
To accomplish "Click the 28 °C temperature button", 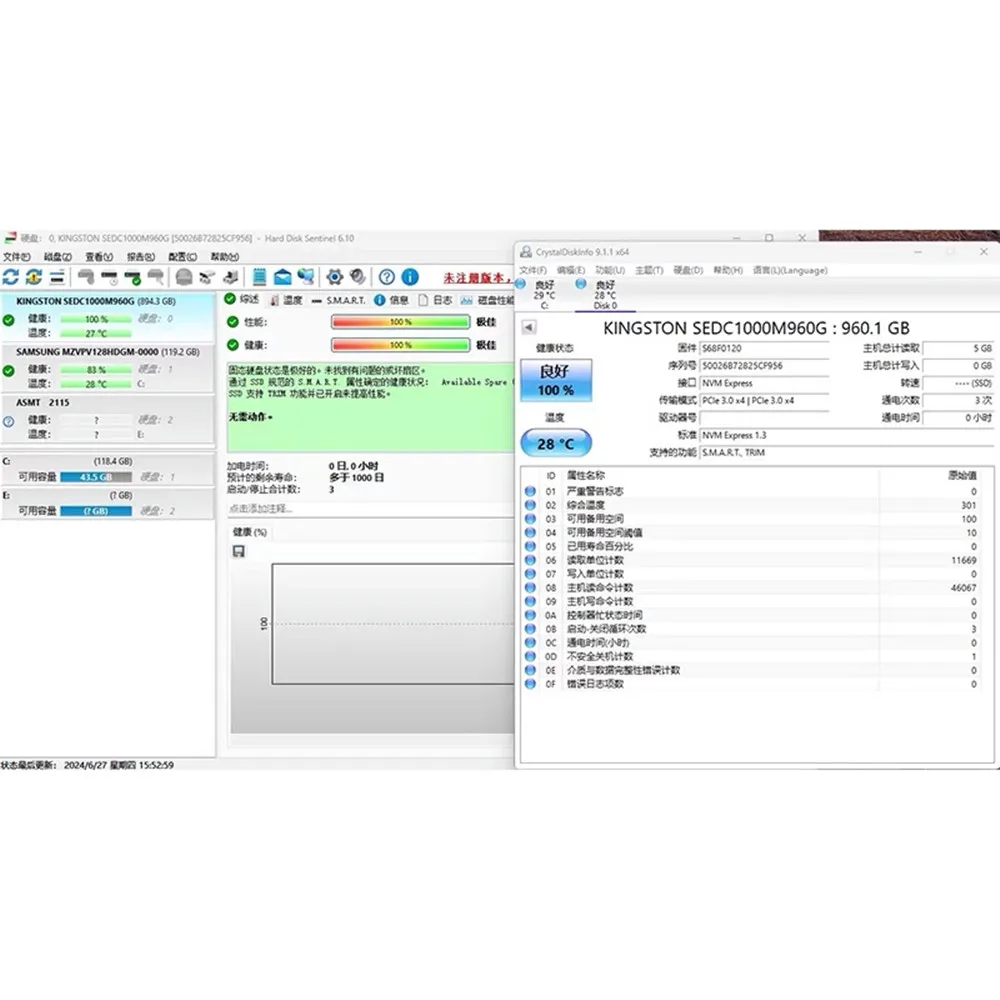I will point(556,443).
